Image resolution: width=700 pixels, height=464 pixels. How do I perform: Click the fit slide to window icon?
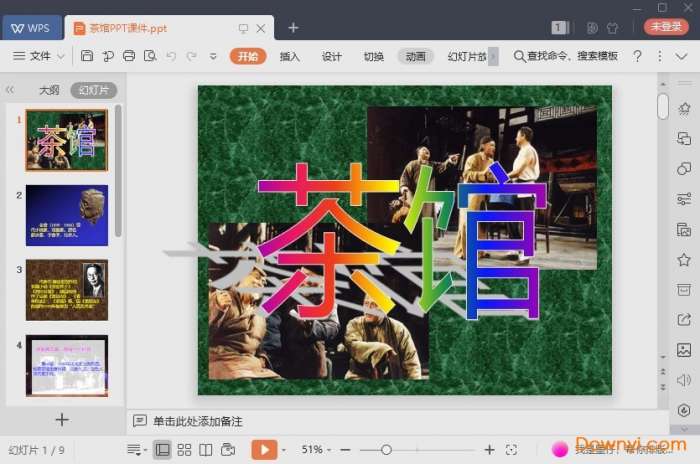(x=512, y=450)
